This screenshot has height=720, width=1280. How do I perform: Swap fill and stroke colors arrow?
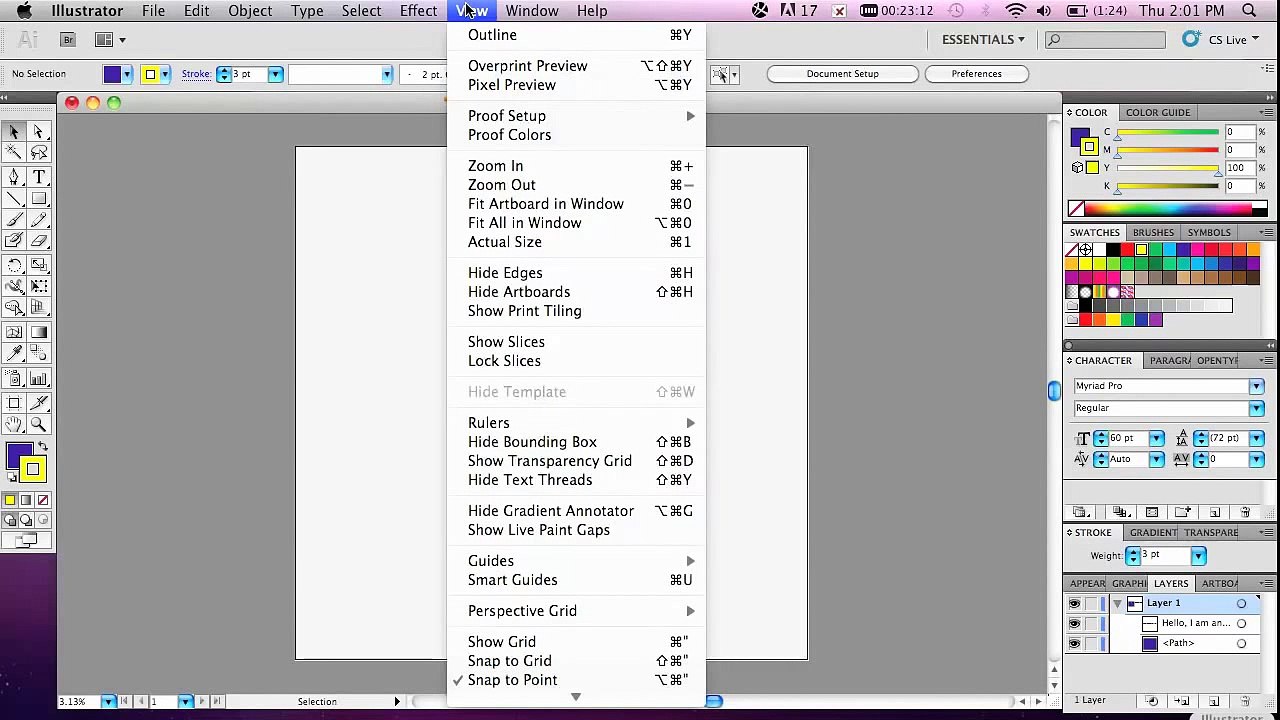(43, 449)
